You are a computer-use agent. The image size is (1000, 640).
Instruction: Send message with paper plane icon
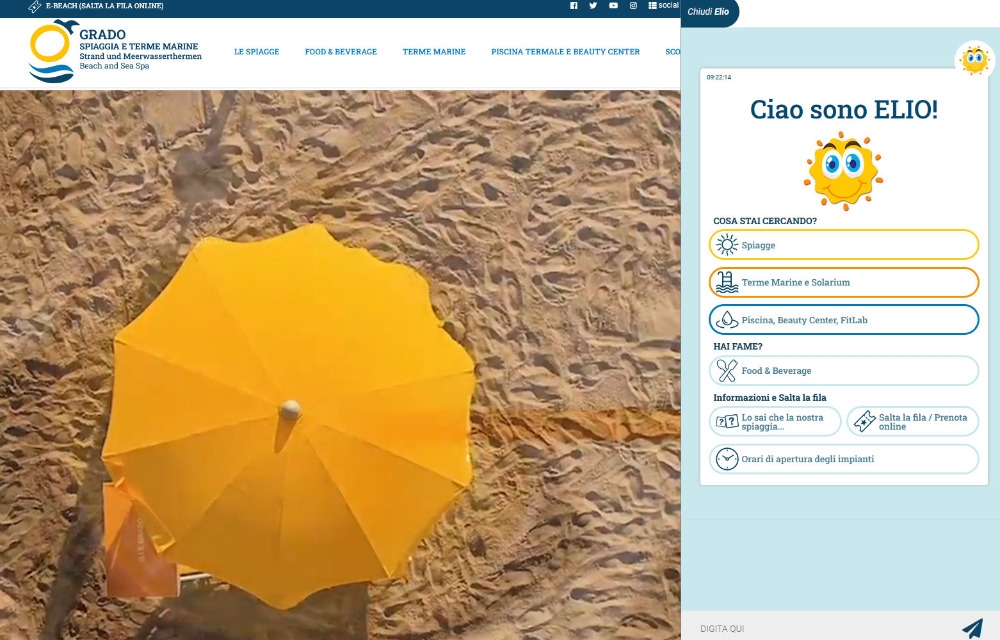(x=973, y=629)
